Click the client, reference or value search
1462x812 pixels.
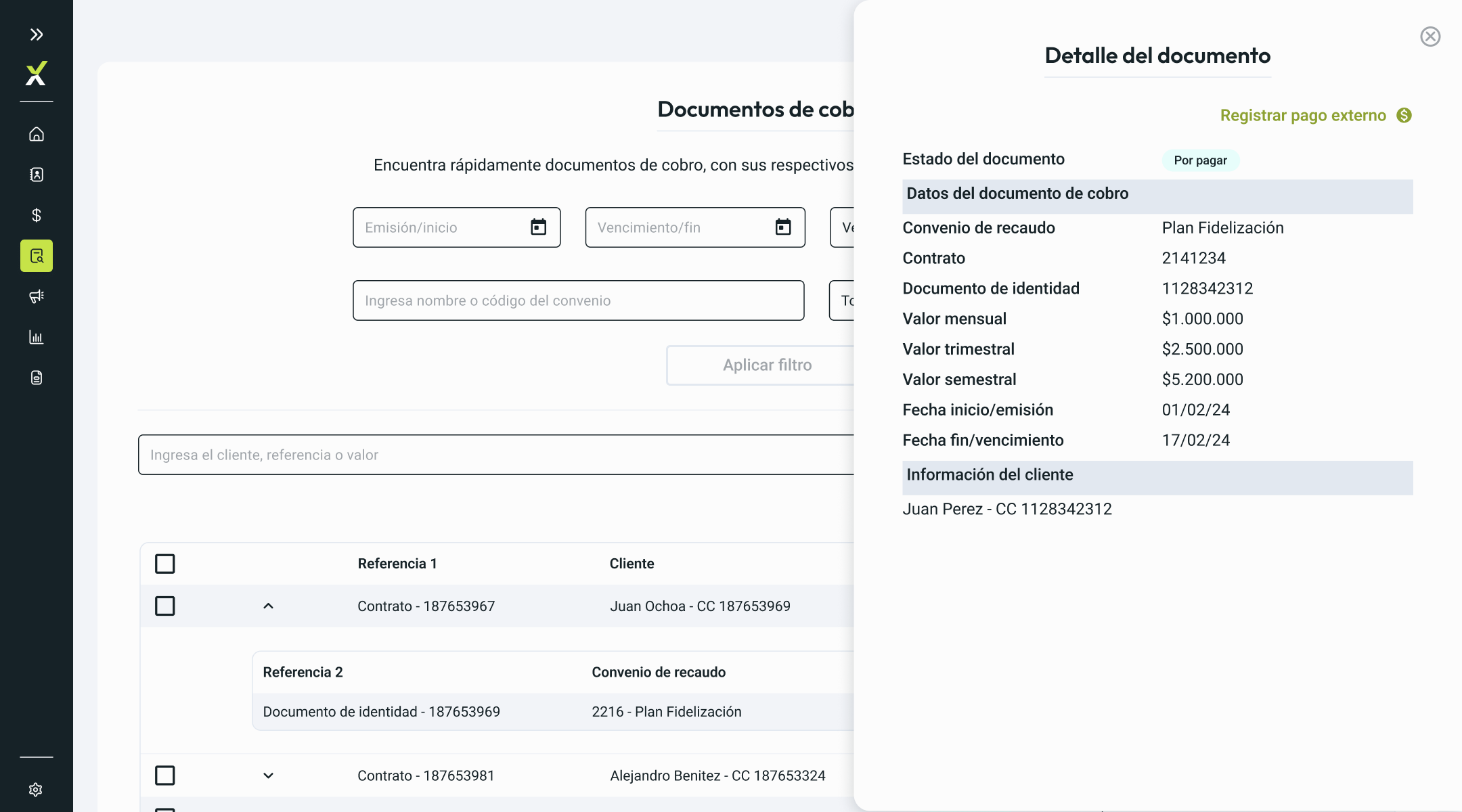coord(496,455)
